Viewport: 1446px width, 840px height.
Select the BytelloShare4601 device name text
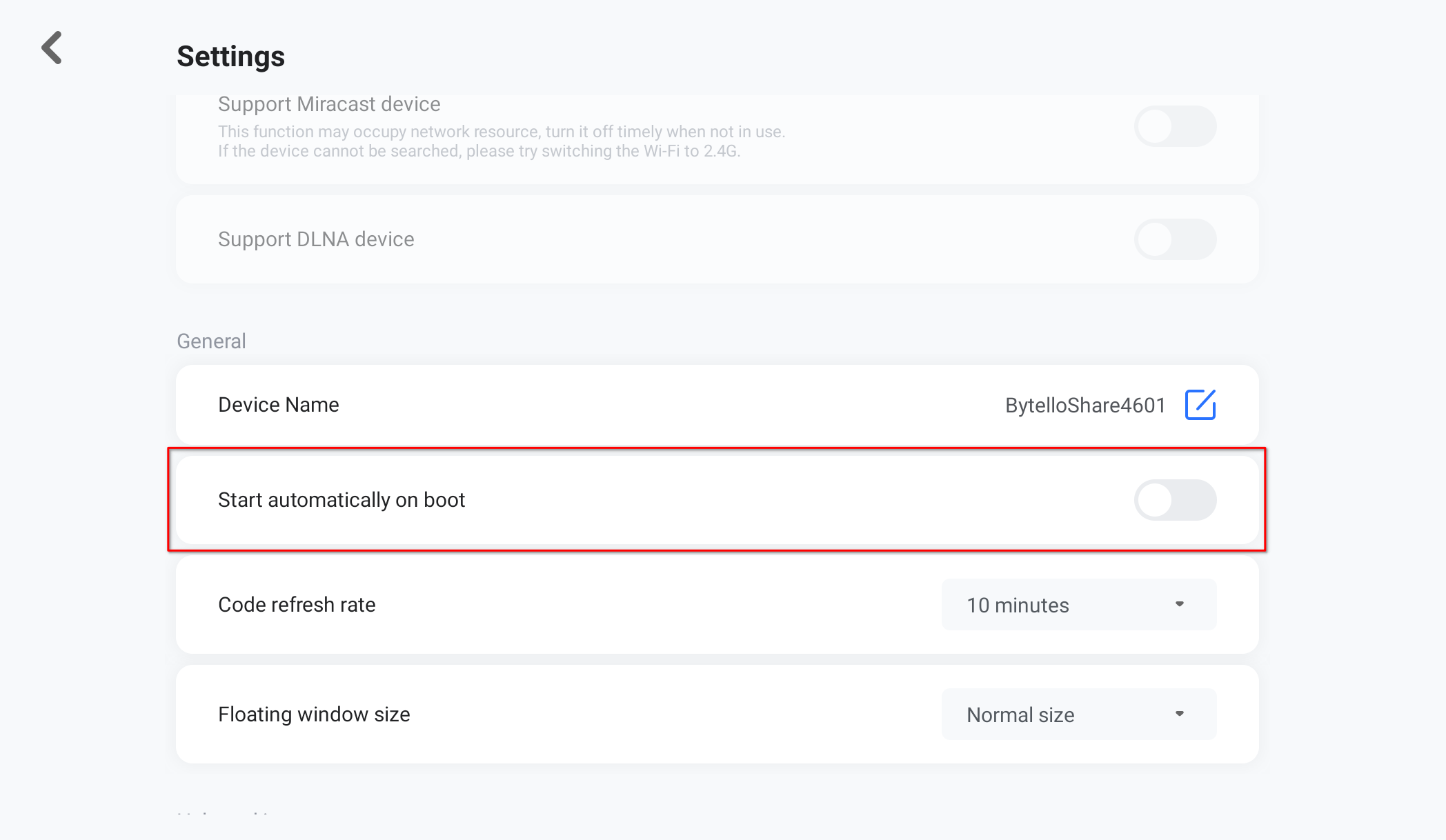[x=1084, y=406]
